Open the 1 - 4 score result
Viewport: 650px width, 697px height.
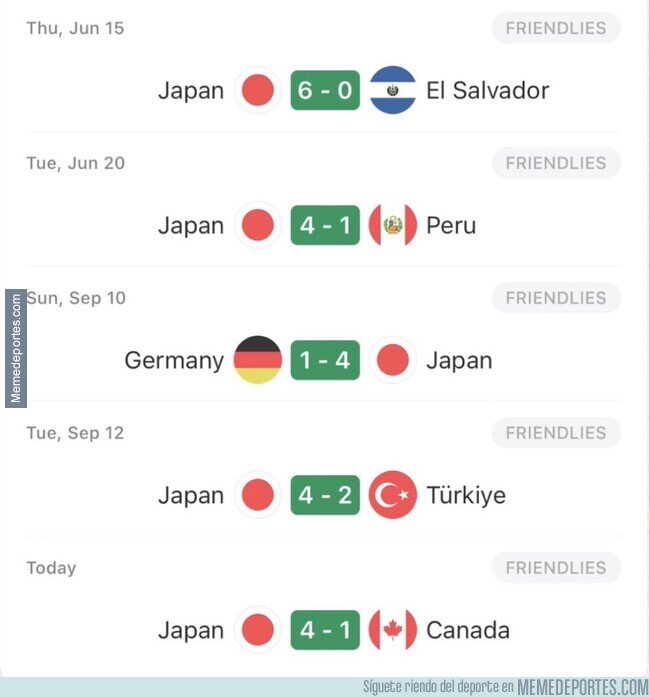click(325, 360)
